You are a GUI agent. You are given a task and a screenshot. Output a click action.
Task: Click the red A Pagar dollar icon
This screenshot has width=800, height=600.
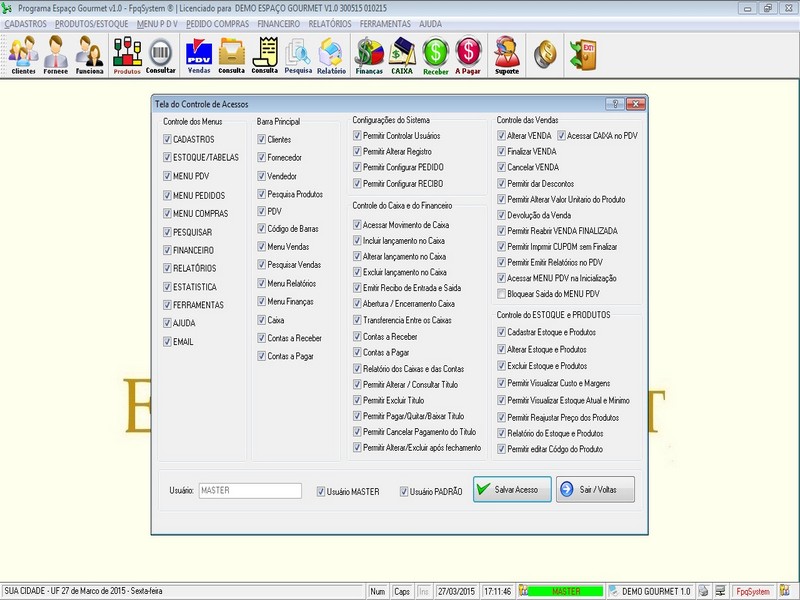468,55
